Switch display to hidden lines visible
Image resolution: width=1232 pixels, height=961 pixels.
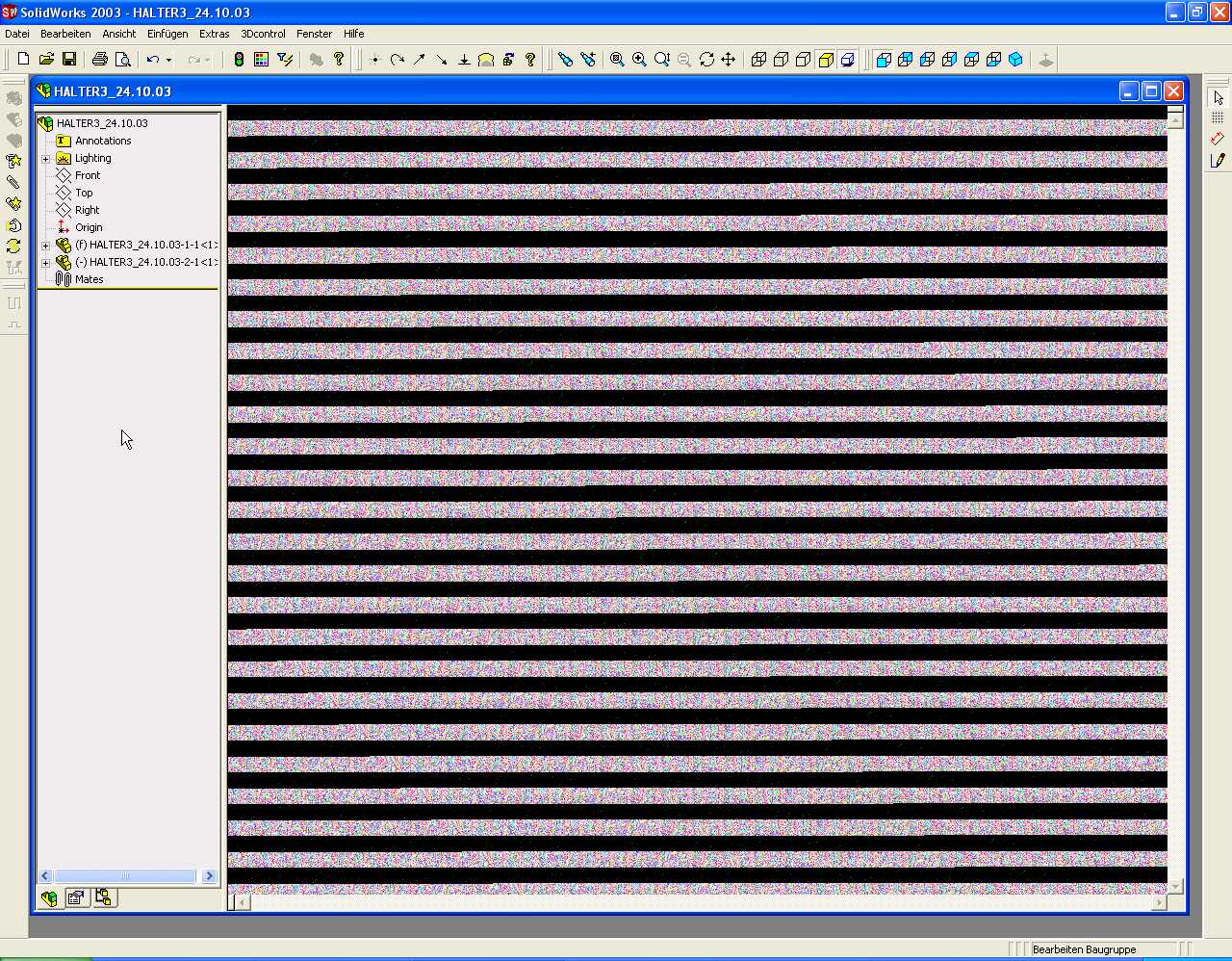click(x=781, y=60)
